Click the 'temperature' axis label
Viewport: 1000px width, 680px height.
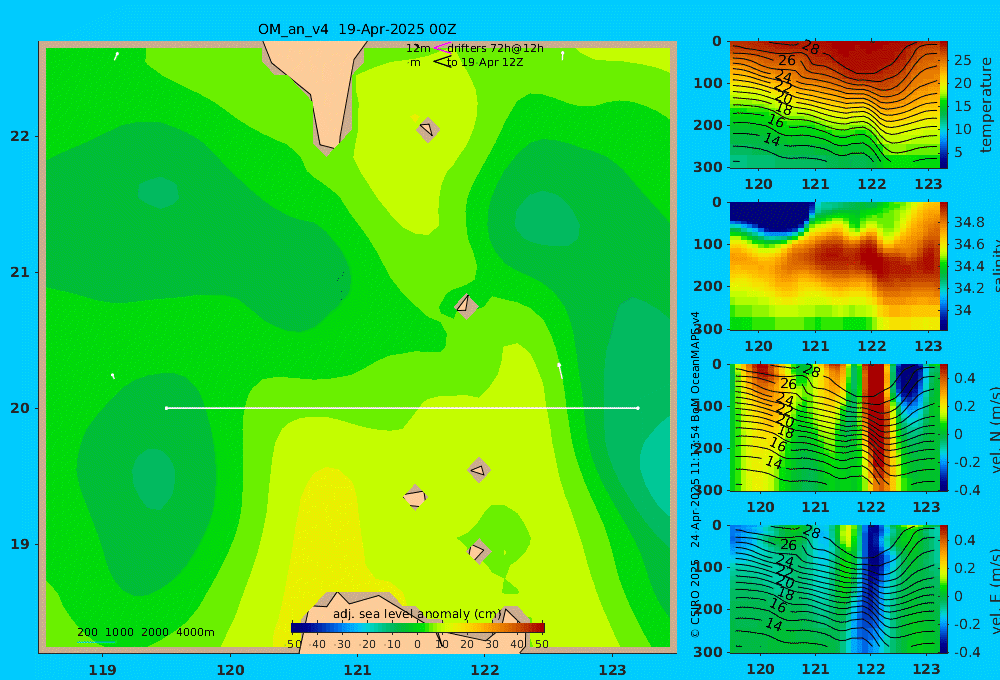click(986, 105)
